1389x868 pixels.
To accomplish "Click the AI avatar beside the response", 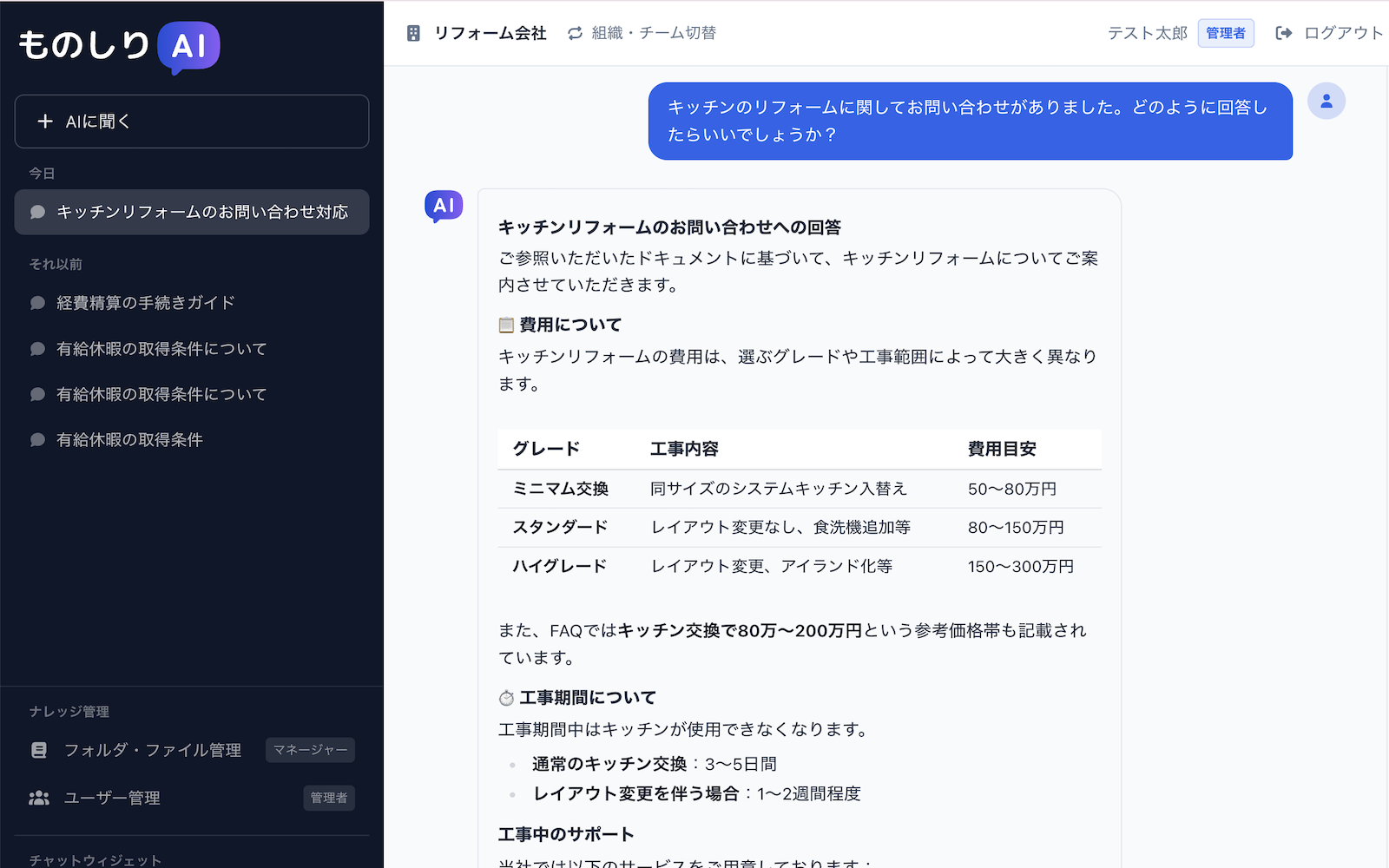I will pyautogui.click(x=444, y=206).
